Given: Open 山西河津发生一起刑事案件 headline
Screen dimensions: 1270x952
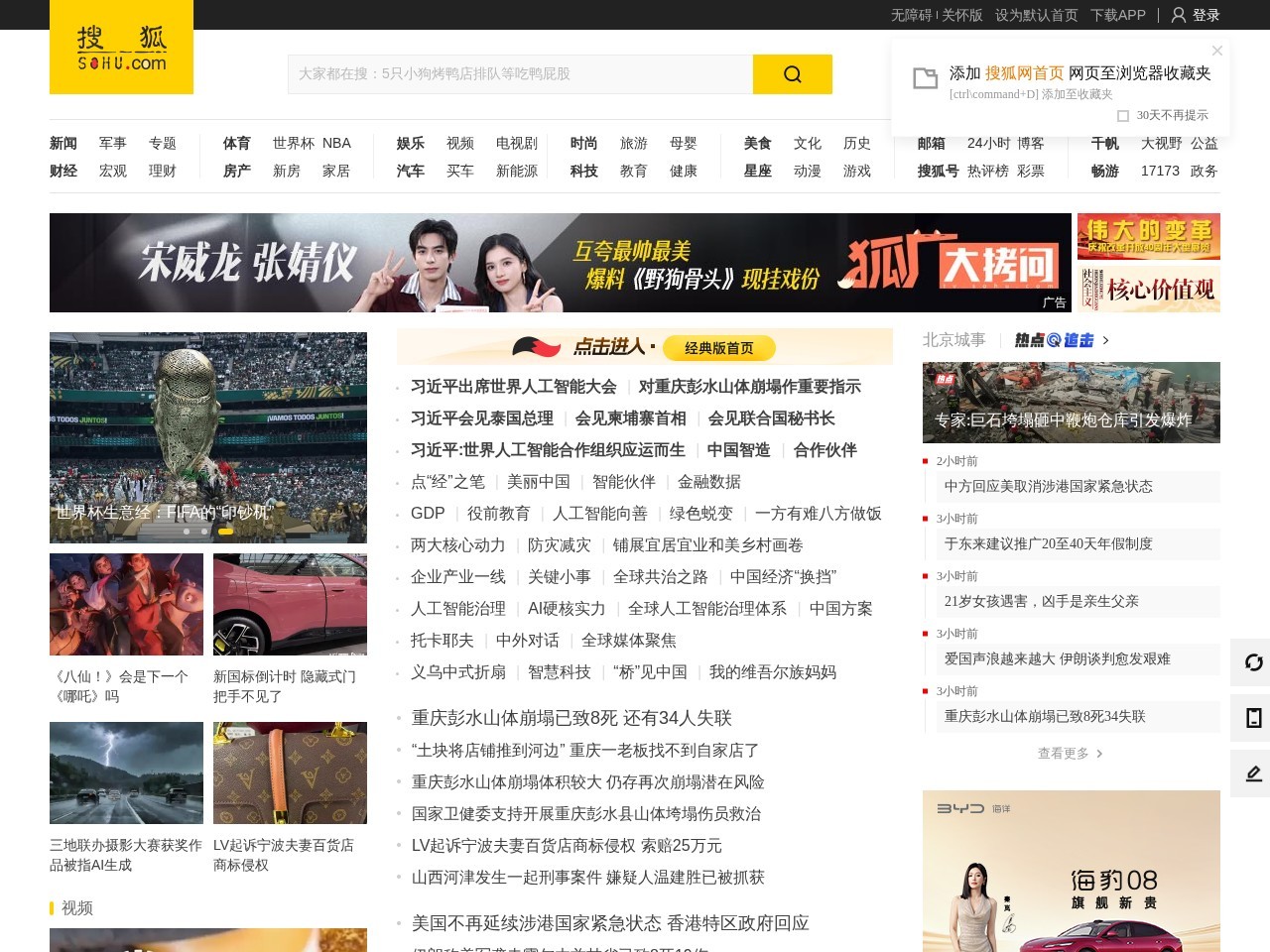Looking at the screenshot, I should tap(588, 878).
